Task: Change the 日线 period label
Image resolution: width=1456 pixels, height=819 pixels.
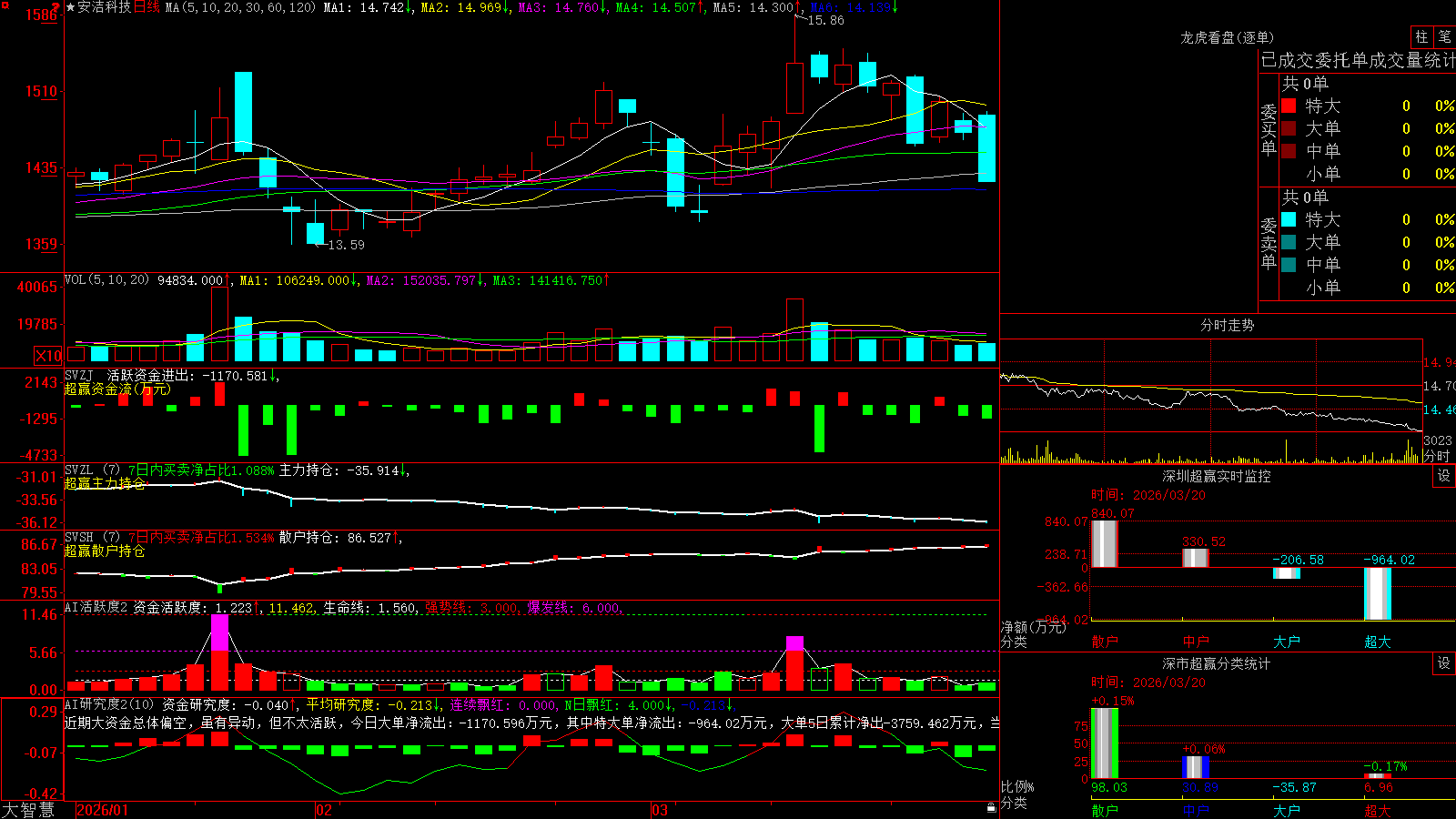Action: (147, 7)
